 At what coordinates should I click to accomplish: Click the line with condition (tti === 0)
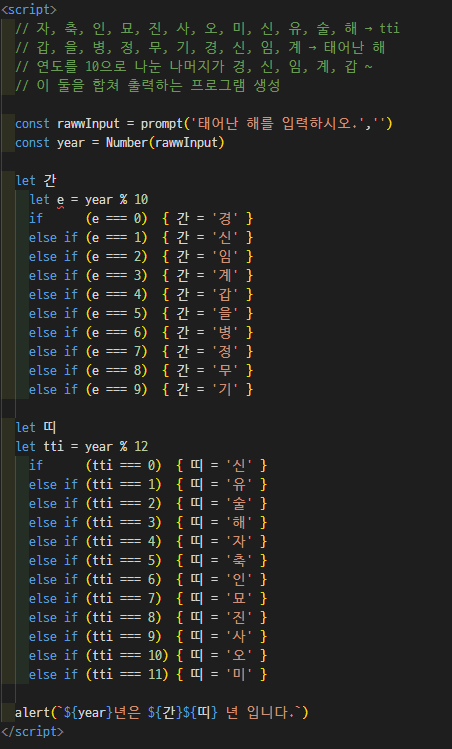(x=148, y=465)
